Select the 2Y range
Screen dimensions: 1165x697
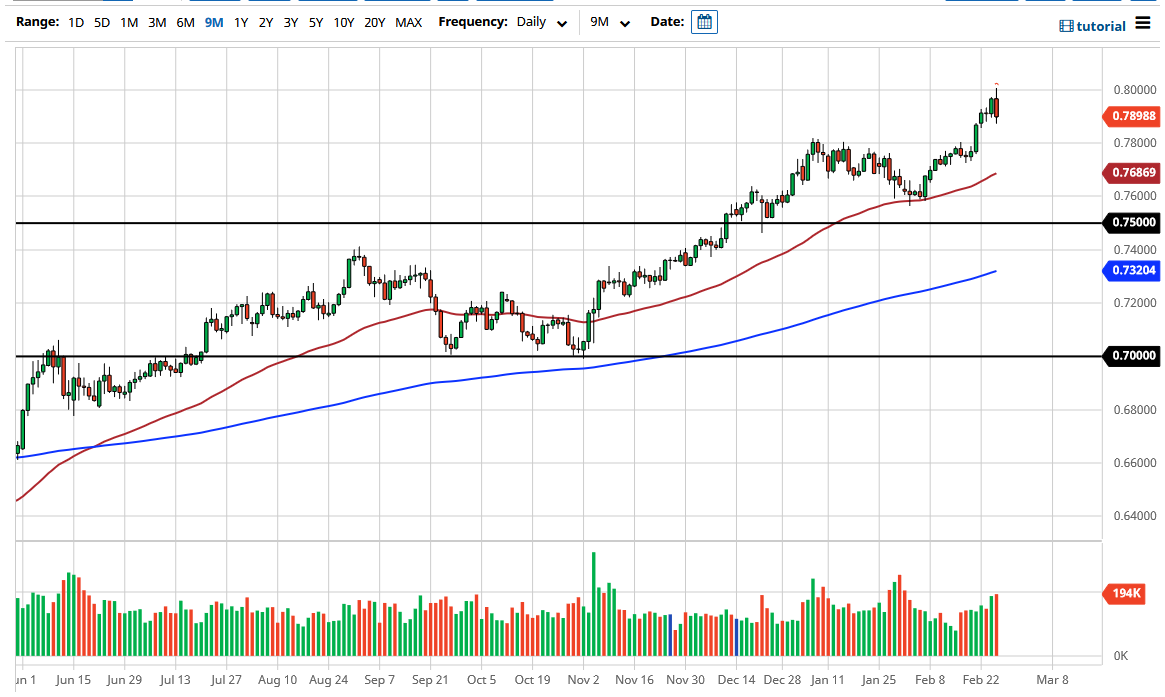tap(265, 21)
